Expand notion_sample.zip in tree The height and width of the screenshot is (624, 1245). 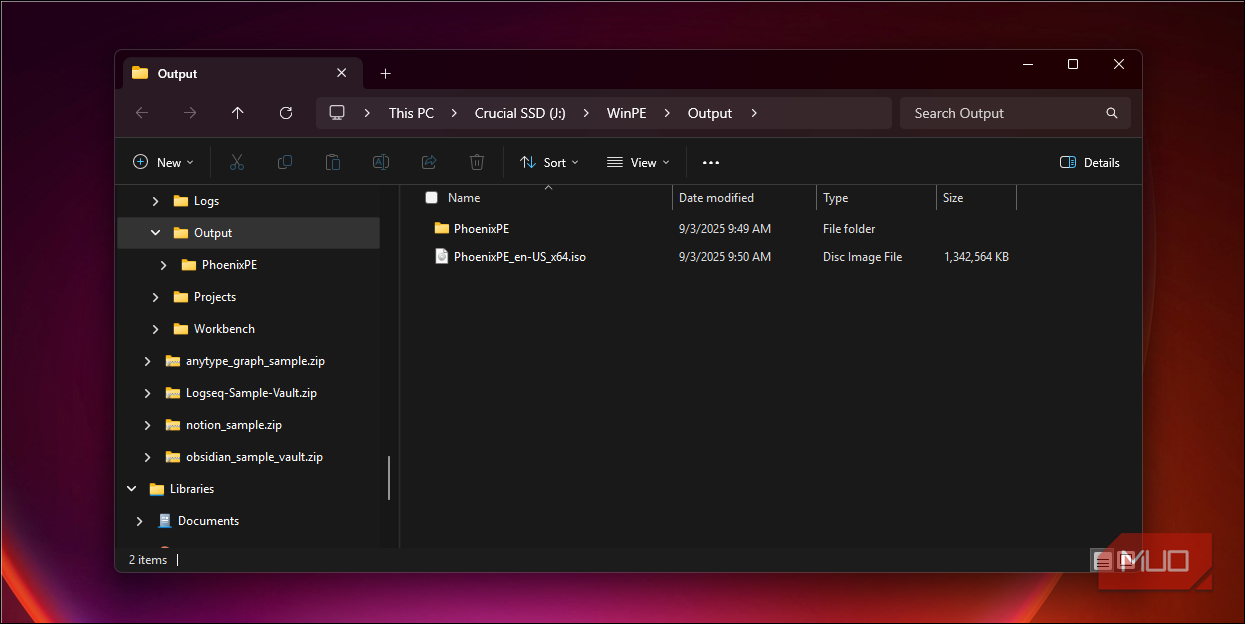click(x=147, y=424)
